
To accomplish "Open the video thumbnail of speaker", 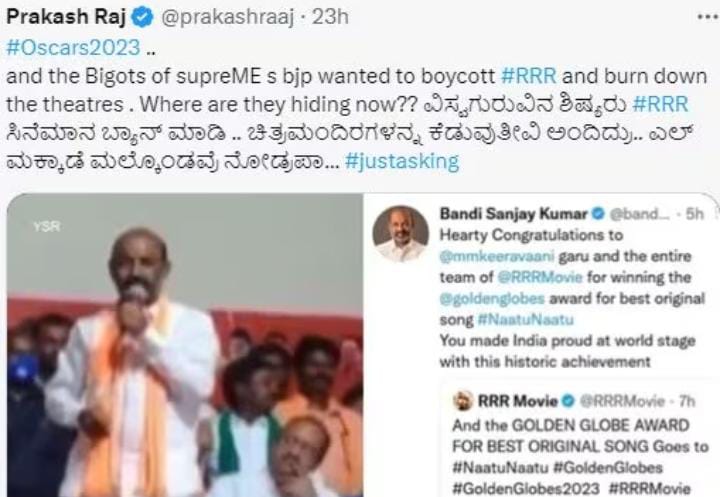I will click(x=185, y=345).
